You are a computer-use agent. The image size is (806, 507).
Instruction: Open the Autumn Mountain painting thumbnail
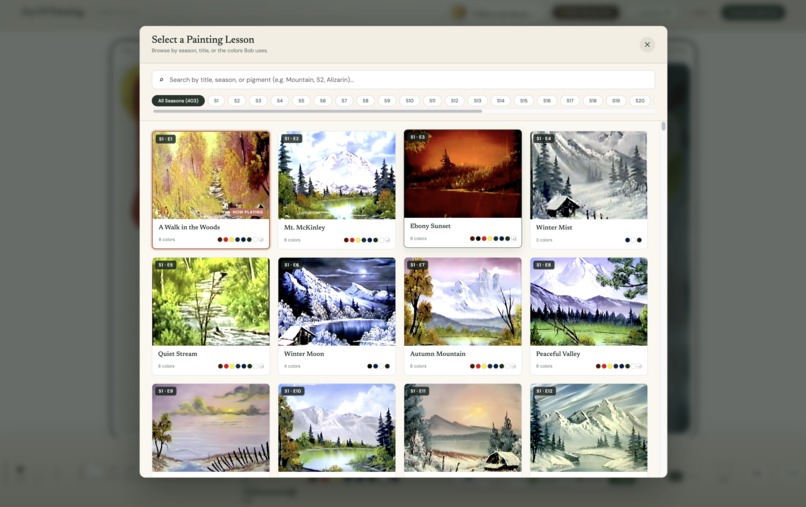click(x=463, y=302)
